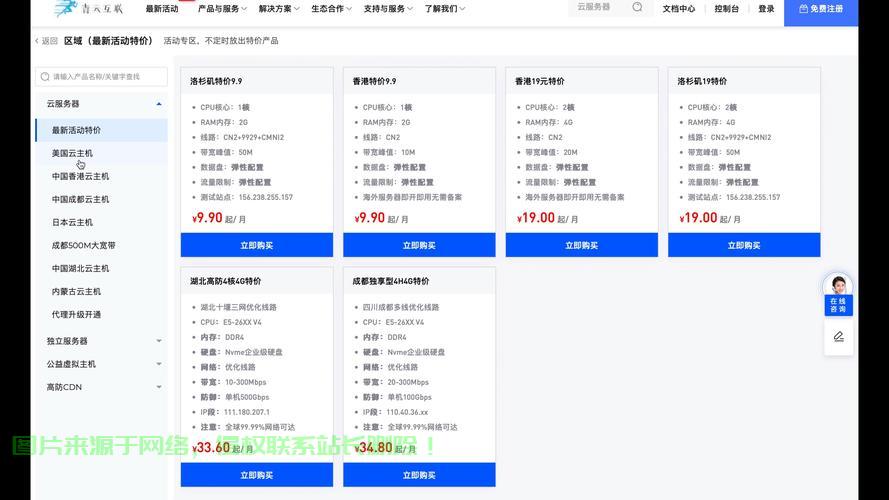Expand the 产品与服务 menu
This screenshot has width=889, height=500.
click(222, 9)
